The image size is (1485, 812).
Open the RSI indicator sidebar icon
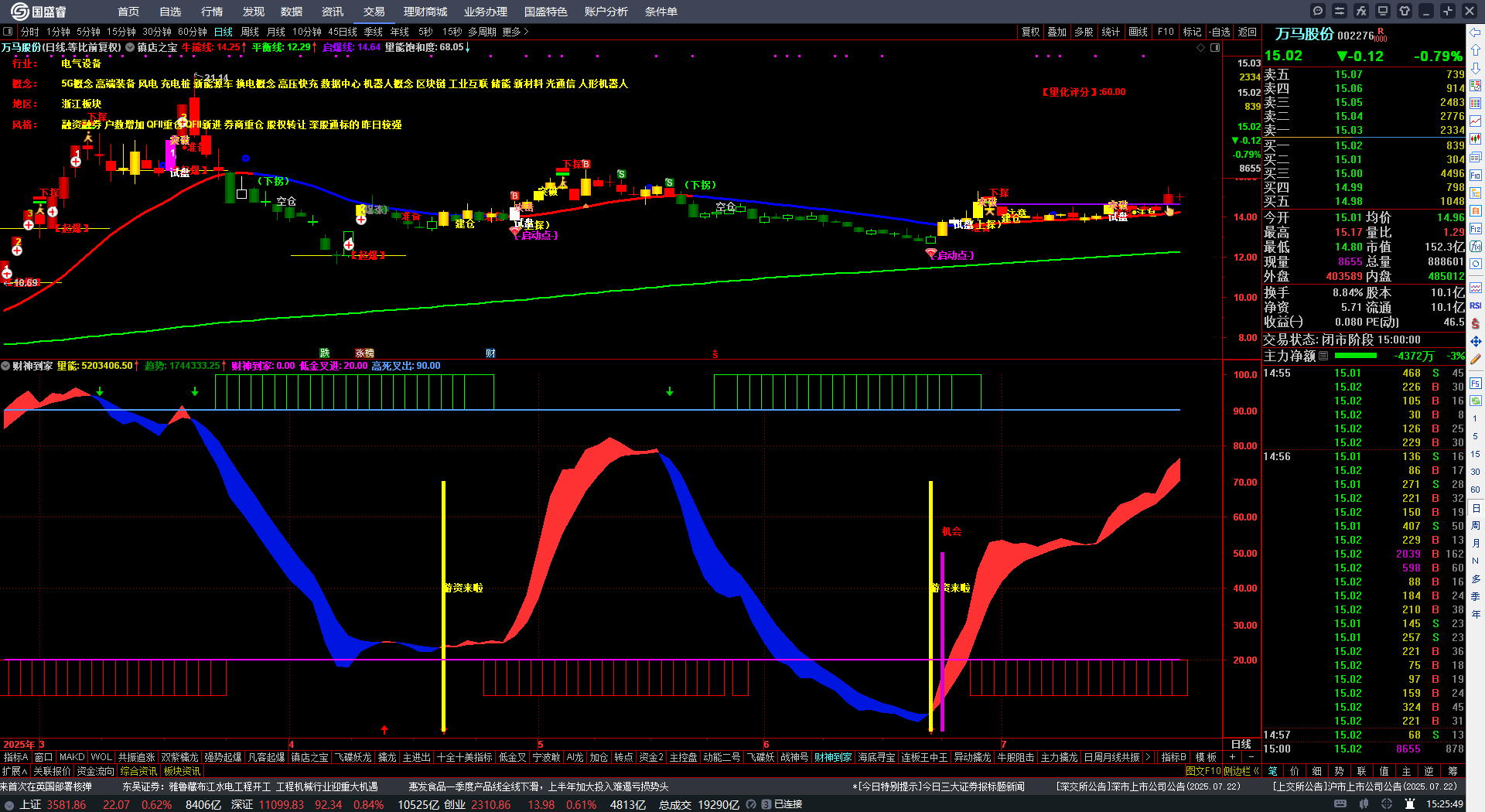coord(1476,305)
